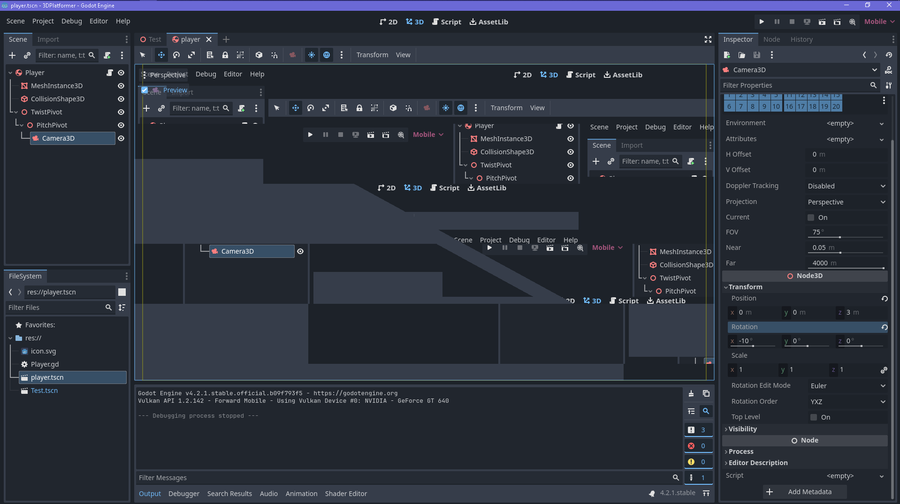This screenshot has height=504, width=900.
Task: Activate Scale Mode tool in 3D toolbar
Action: (x=191, y=55)
